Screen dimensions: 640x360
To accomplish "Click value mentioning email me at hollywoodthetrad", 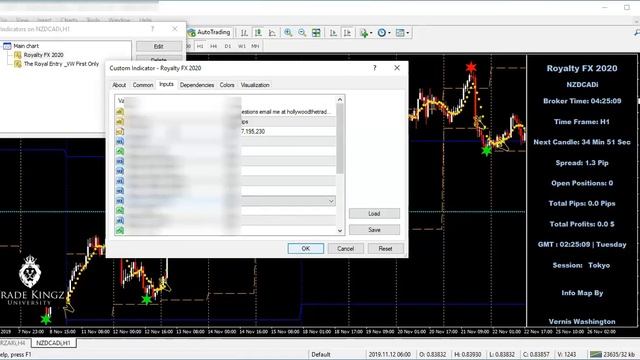I will coord(288,111).
